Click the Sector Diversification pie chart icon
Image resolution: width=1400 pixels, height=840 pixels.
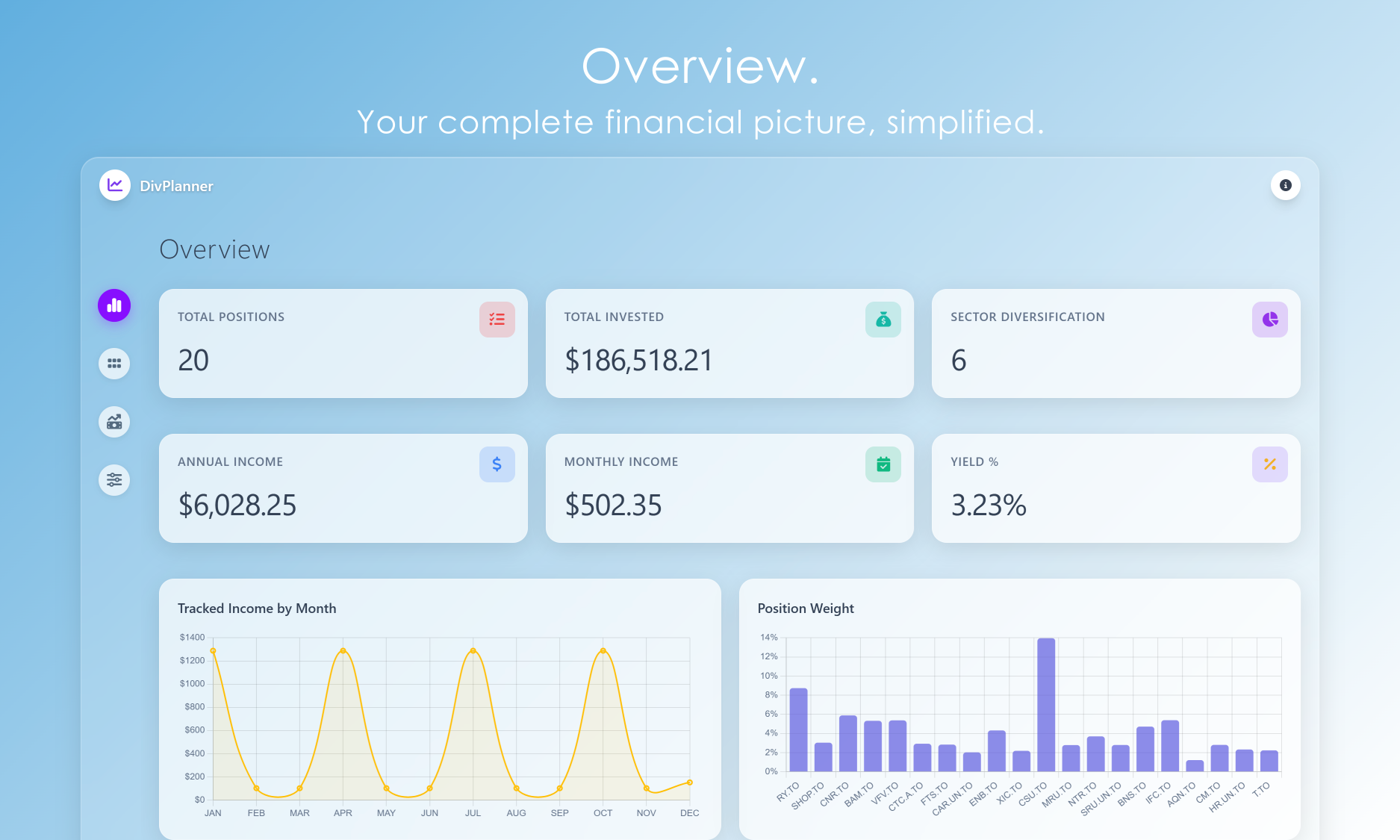click(1270, 320)
